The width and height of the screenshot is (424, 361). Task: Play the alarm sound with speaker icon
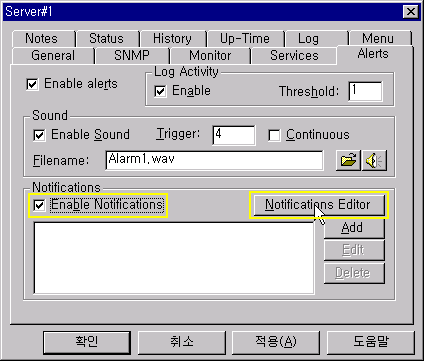(x=374, y=161)
